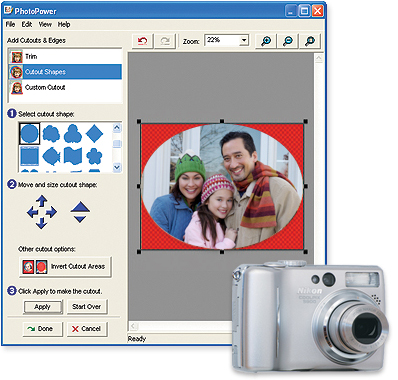The image size is (398, 380).
Task: Click the PhotoPower title bar icon
Action: 9,11
